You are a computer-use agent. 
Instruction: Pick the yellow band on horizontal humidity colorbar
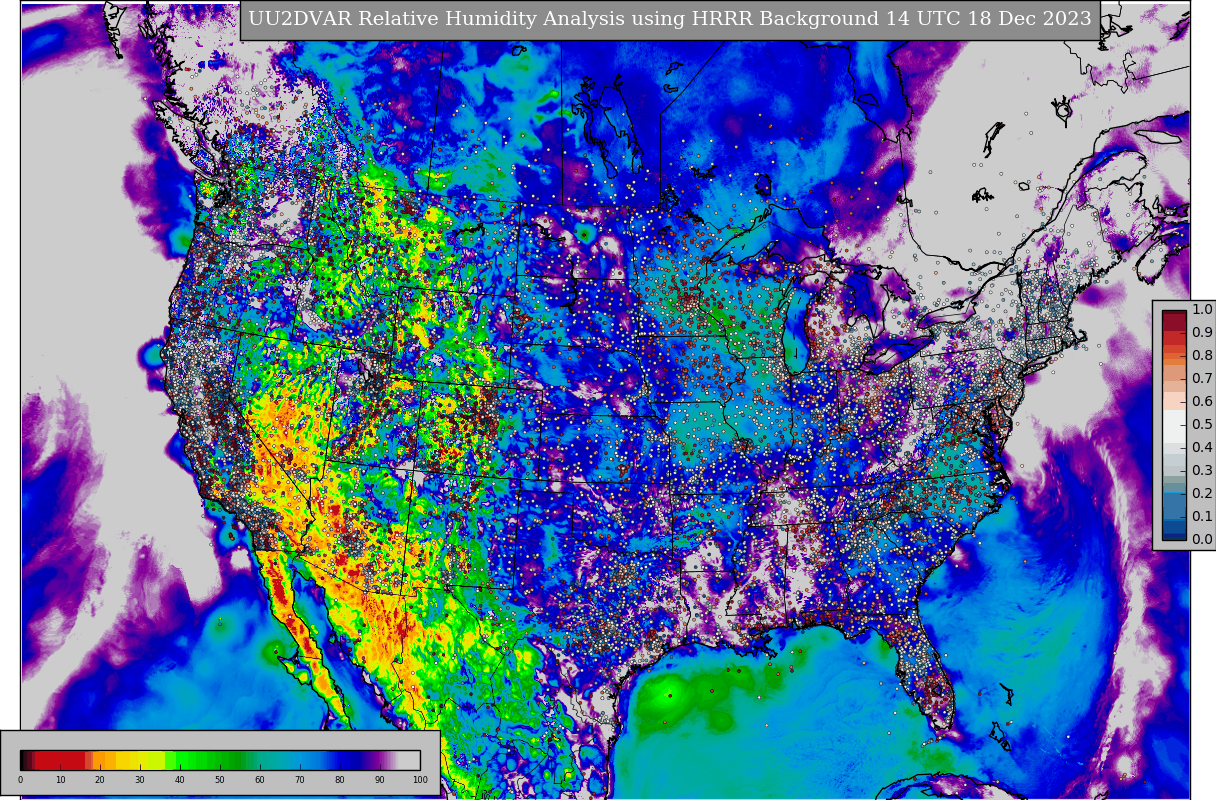(140, 760)
